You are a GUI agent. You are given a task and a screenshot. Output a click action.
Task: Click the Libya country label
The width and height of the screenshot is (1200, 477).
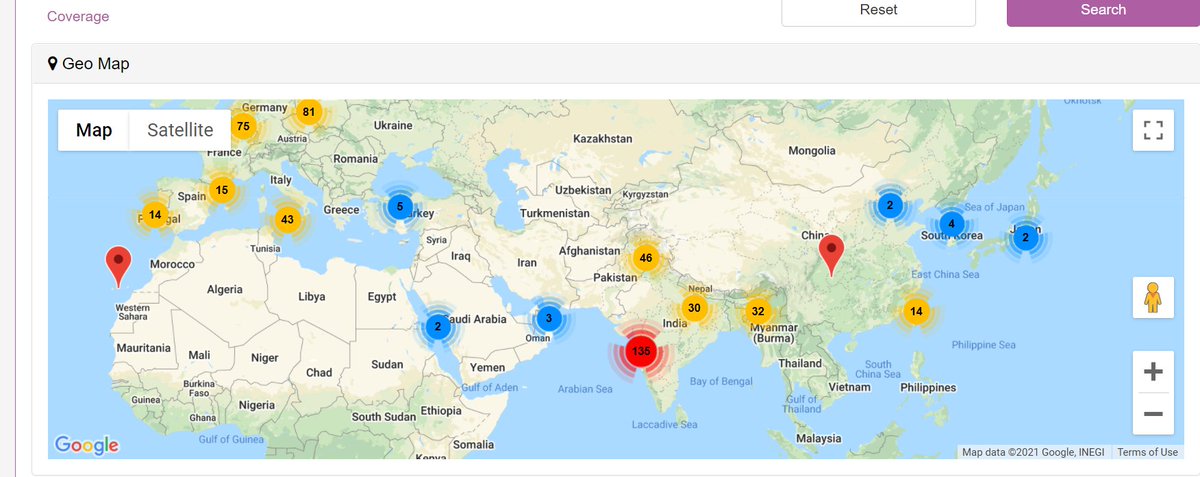311,297
